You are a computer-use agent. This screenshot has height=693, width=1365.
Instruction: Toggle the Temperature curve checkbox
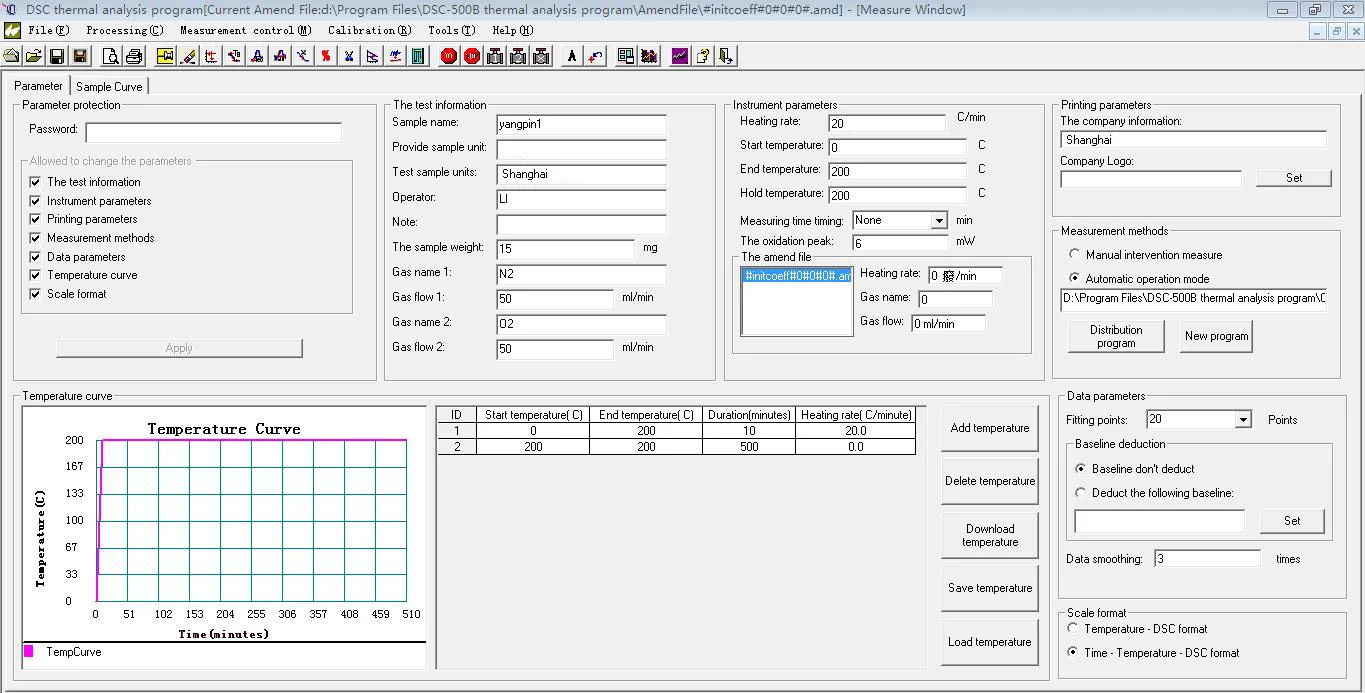(35, 275)
